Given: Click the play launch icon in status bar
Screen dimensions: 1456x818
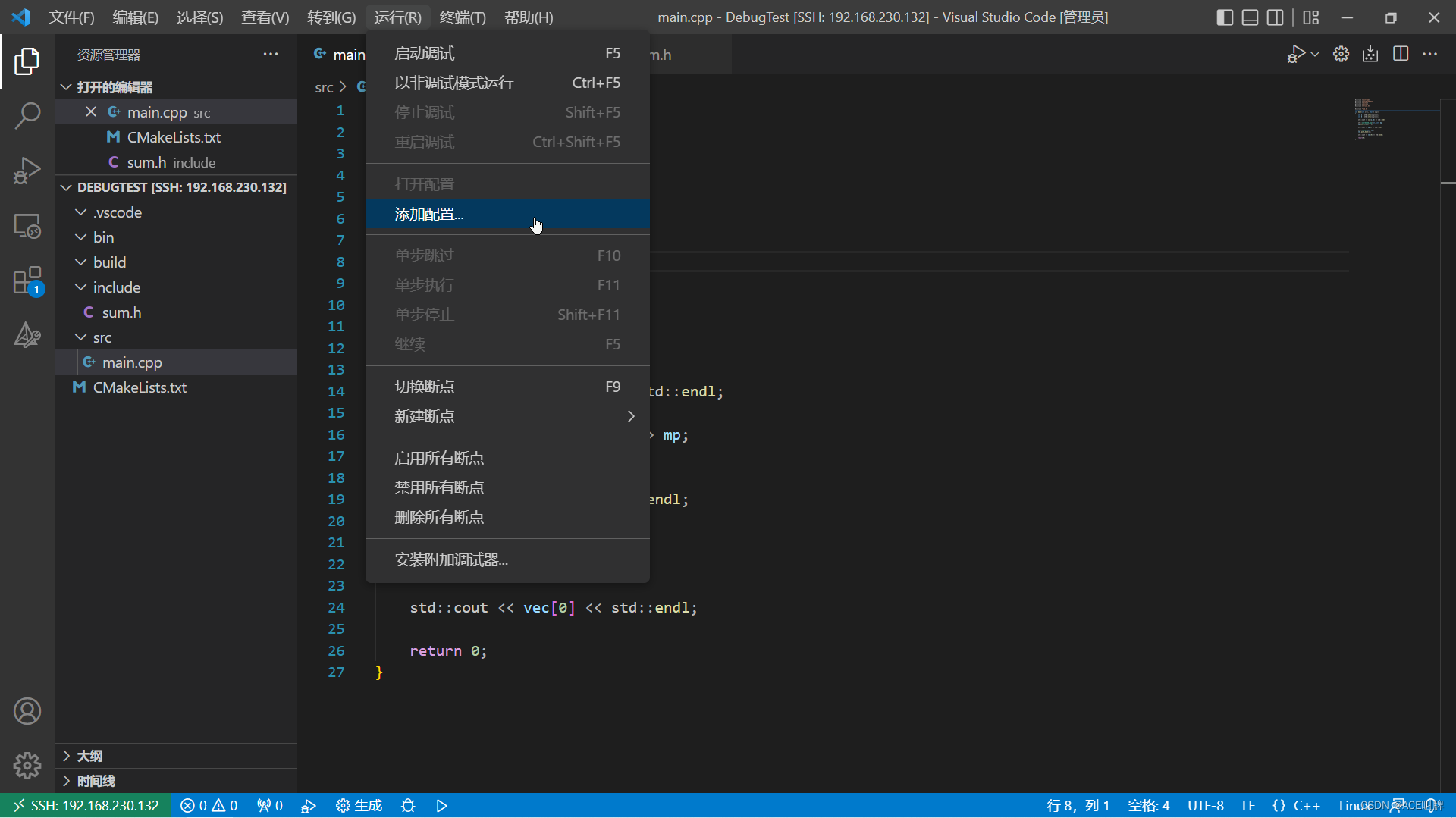Looking at the screenshot, I should [442, 805].
